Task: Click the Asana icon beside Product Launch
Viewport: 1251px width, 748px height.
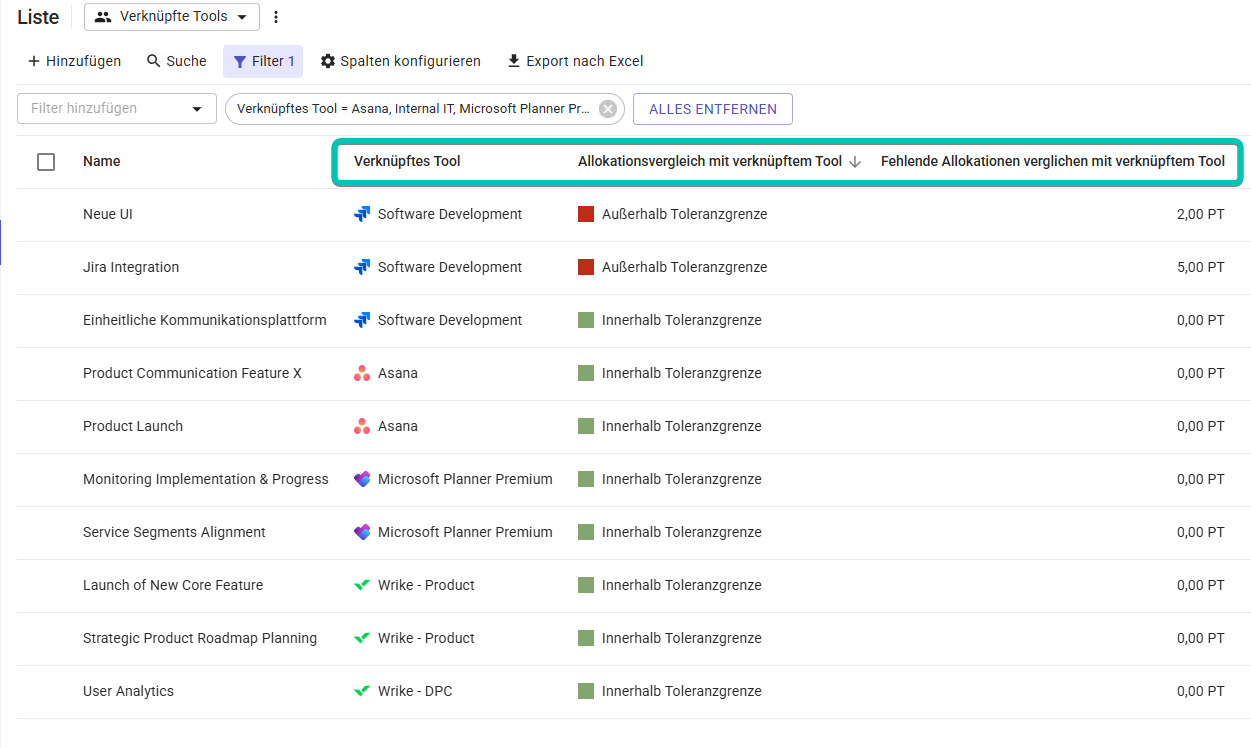Action: tap(362, 426)
